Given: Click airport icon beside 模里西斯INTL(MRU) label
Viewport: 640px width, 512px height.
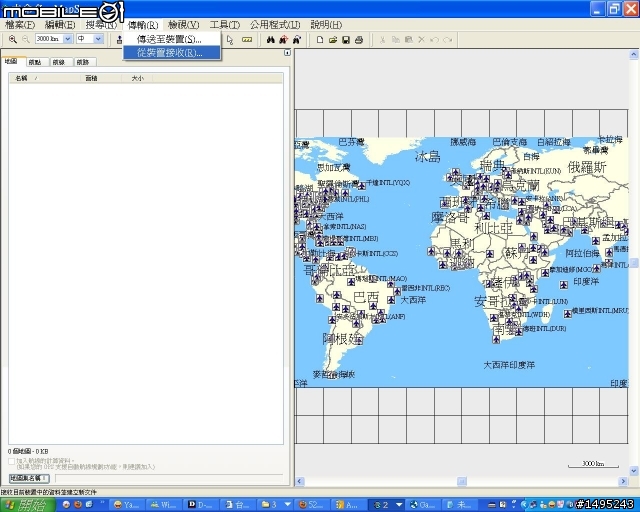Looking at the screenshot, I should coord(567,314).
